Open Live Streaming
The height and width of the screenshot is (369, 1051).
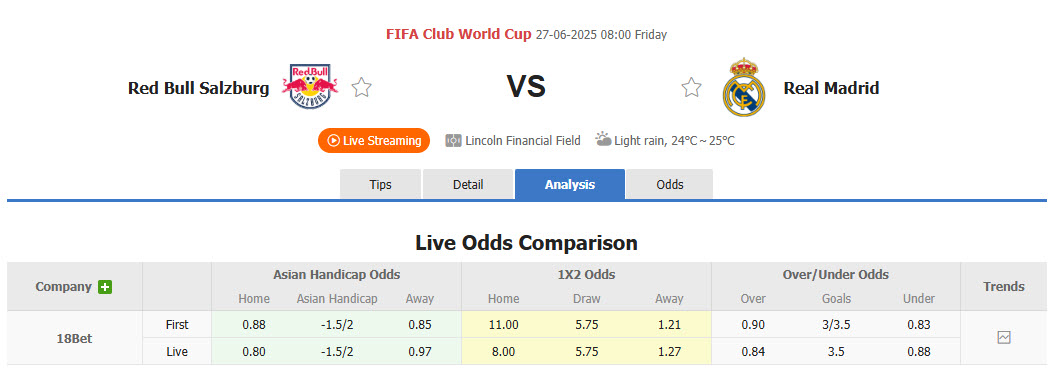[x=374, y=141]
